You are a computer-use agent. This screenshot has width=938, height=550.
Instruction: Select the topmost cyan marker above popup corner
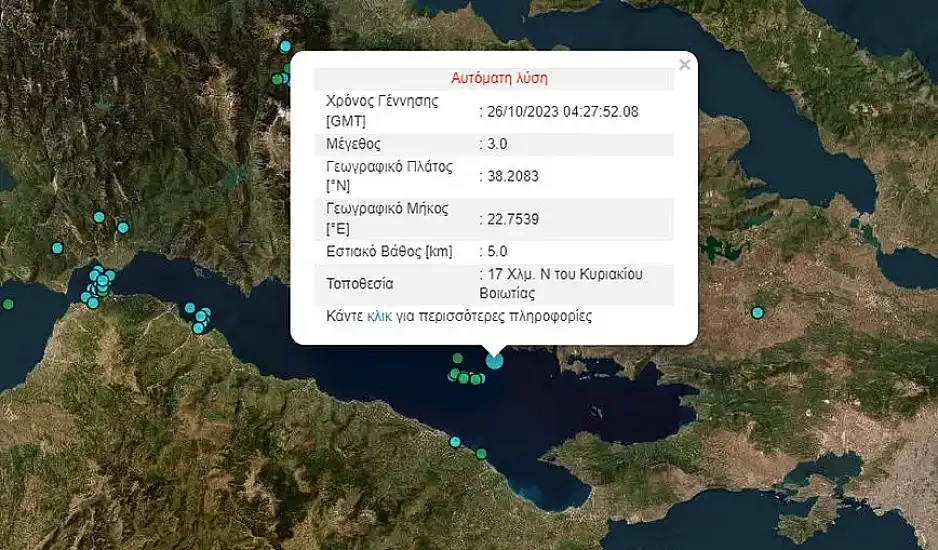click(286, 46)
